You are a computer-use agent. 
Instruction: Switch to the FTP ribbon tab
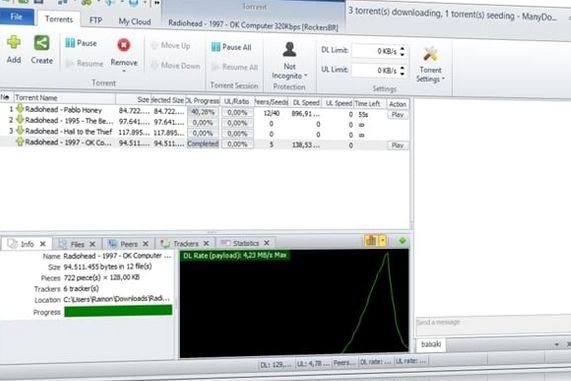pos(96,20)
